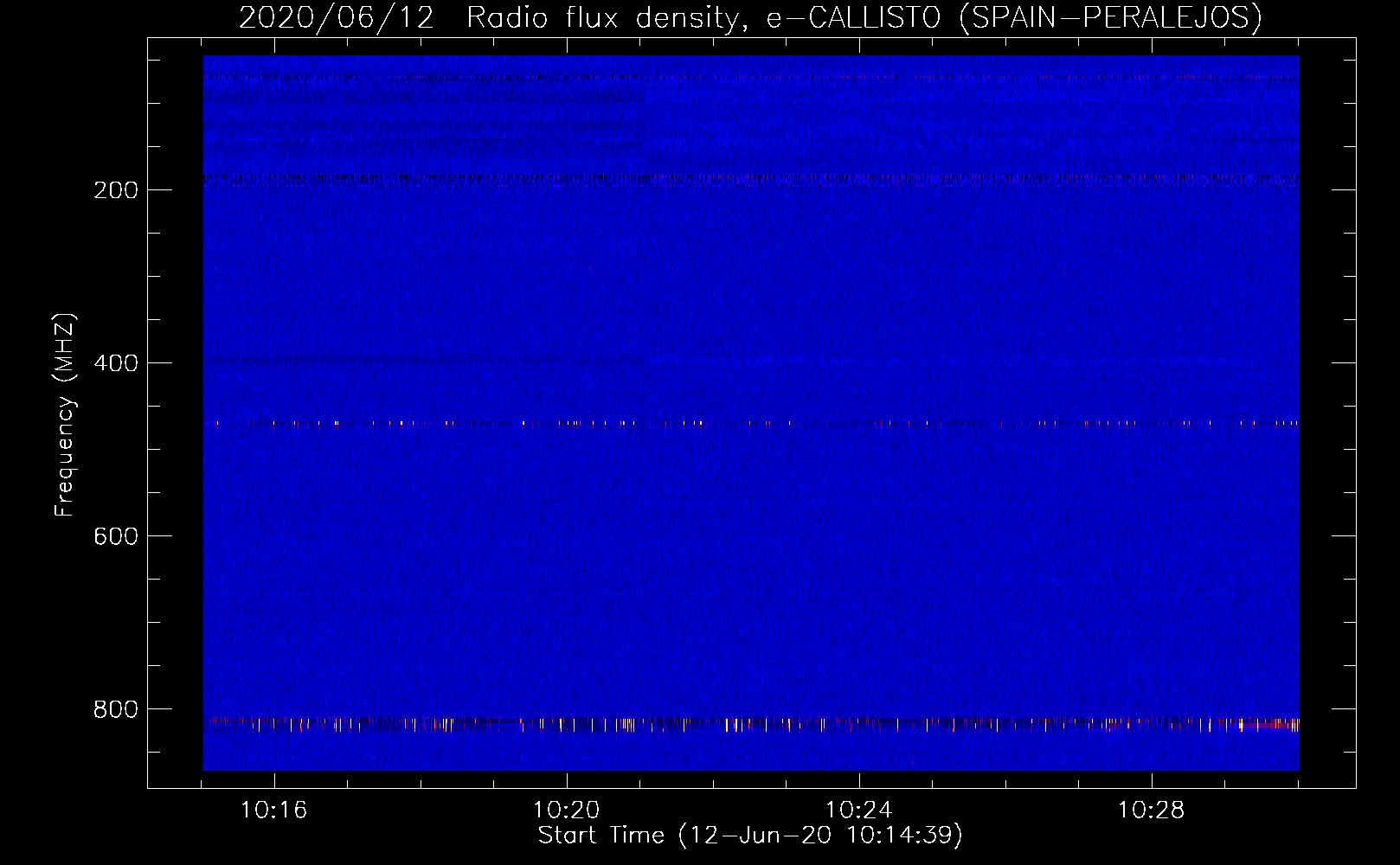
Task: Click the station name '(SPAIN-PERALEJOS)'
Action: coord(1111,17)
